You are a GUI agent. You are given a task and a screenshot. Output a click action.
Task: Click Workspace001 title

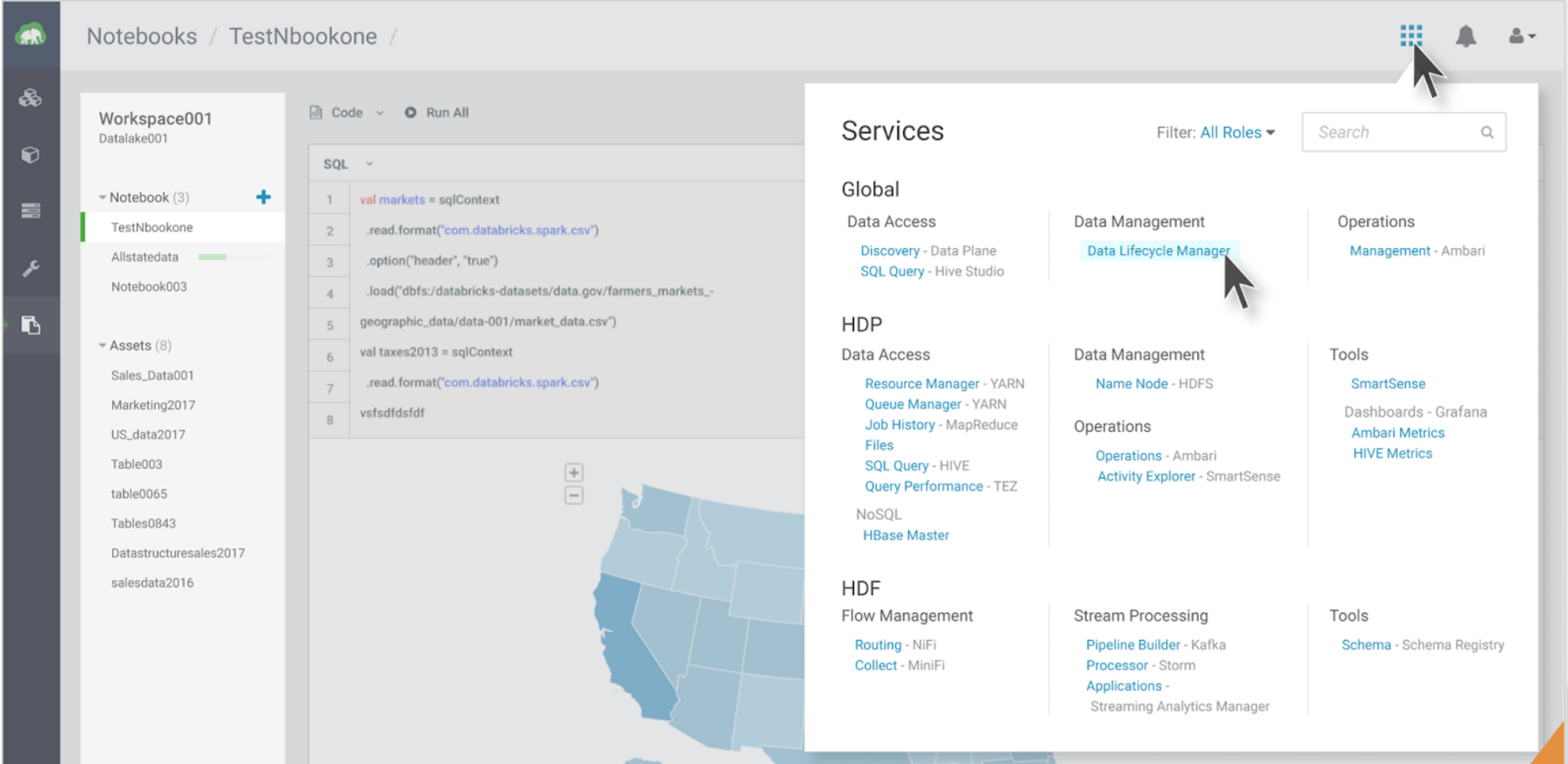pyautogui.click(x=155, y=118)
